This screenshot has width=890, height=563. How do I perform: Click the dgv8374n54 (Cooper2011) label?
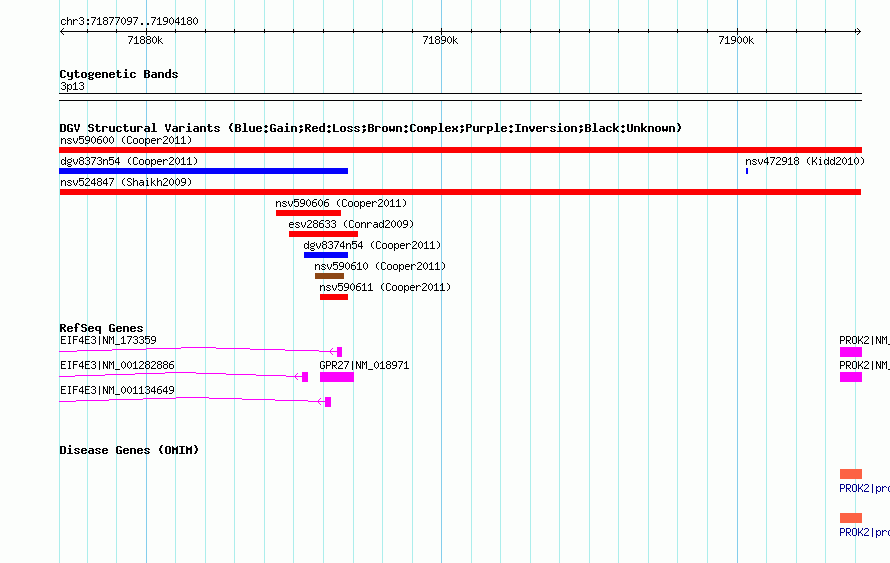[372, 245]
